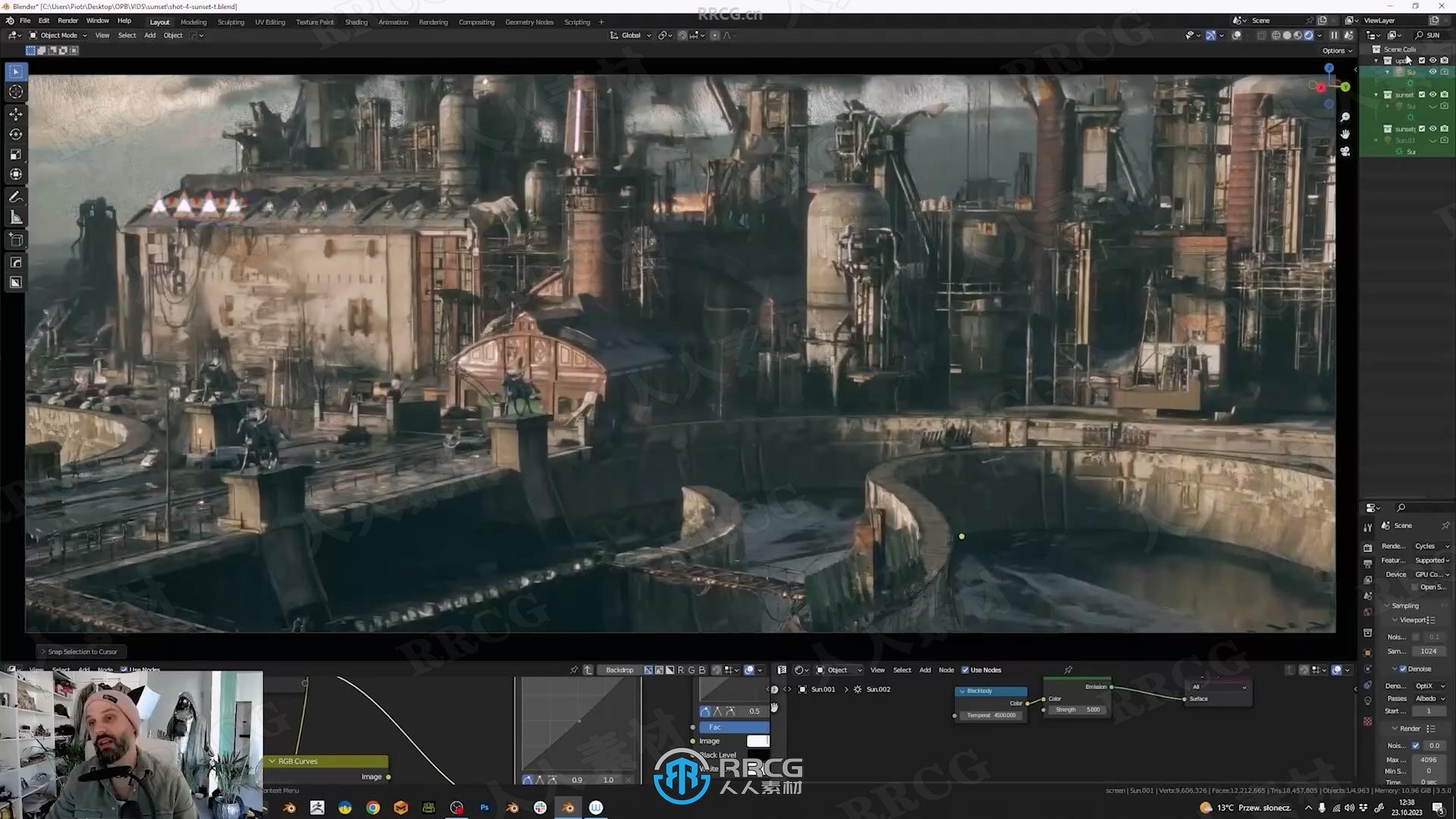Disable sunset collection in renders
1456x819 pixels.
tap(1445, 95)
